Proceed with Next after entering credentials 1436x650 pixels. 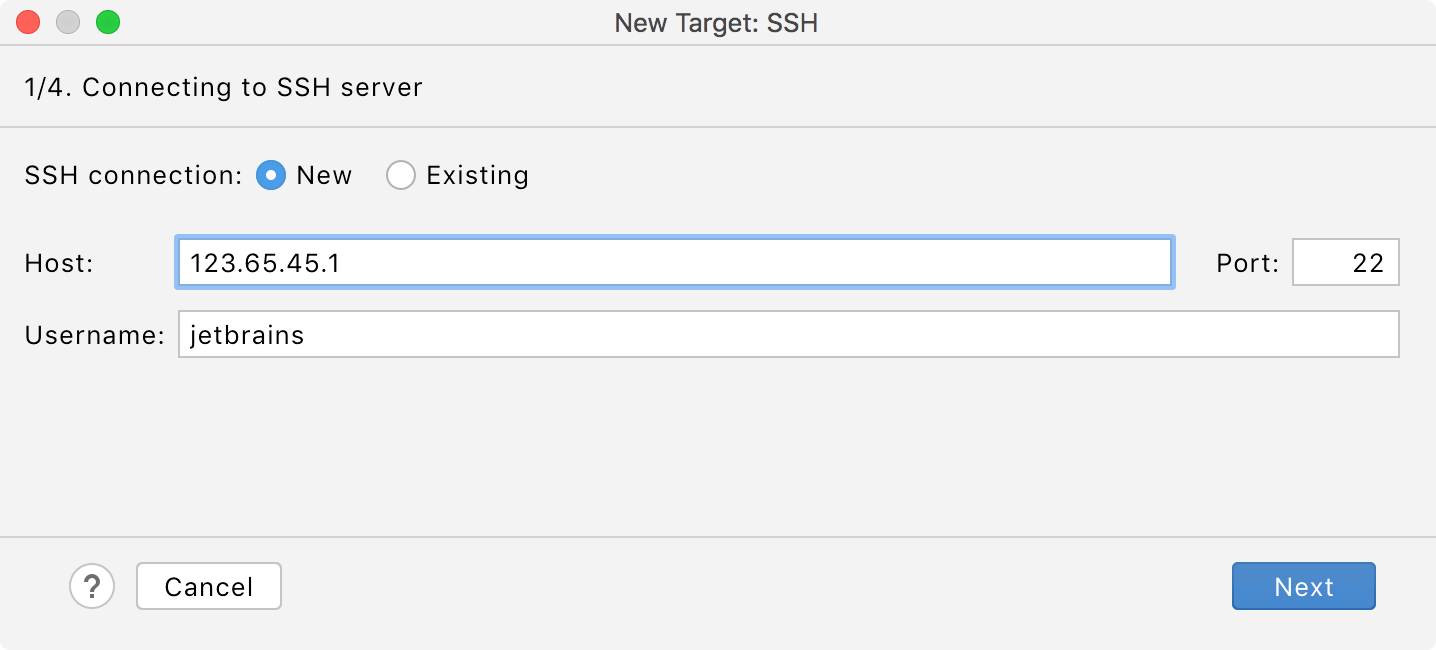click(x=1303, y=586)
